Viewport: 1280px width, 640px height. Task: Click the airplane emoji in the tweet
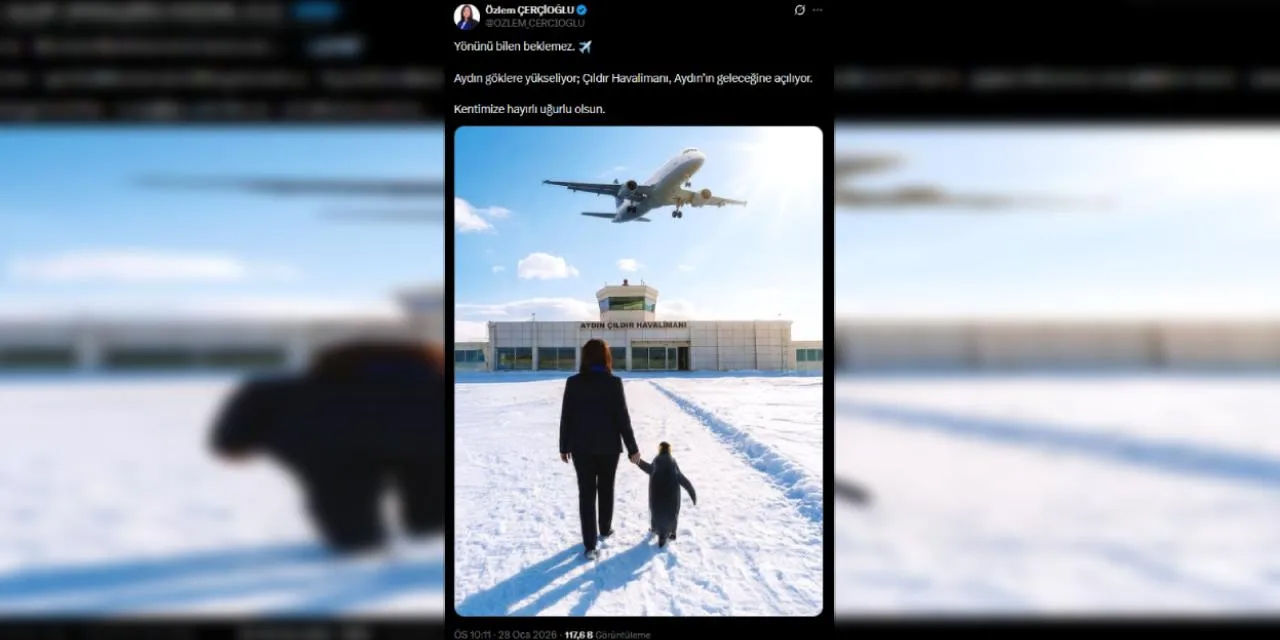point(585,47)
